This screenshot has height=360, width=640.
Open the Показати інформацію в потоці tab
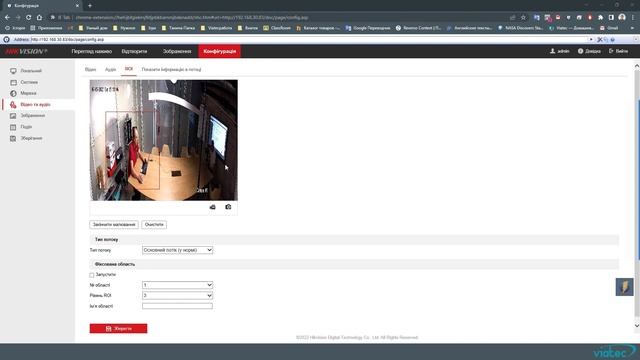point(171,69)
